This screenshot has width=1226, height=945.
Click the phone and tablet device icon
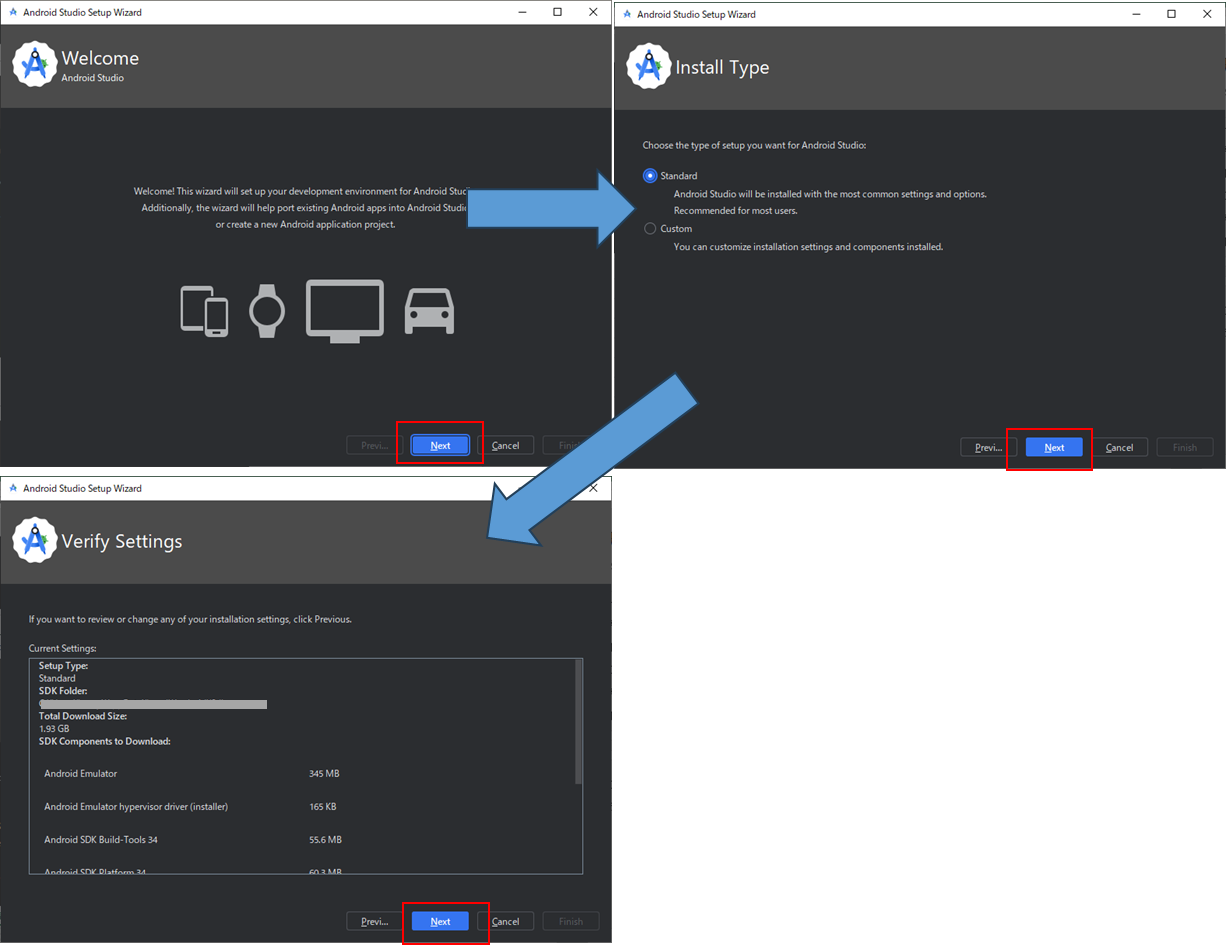coord(204,311)
